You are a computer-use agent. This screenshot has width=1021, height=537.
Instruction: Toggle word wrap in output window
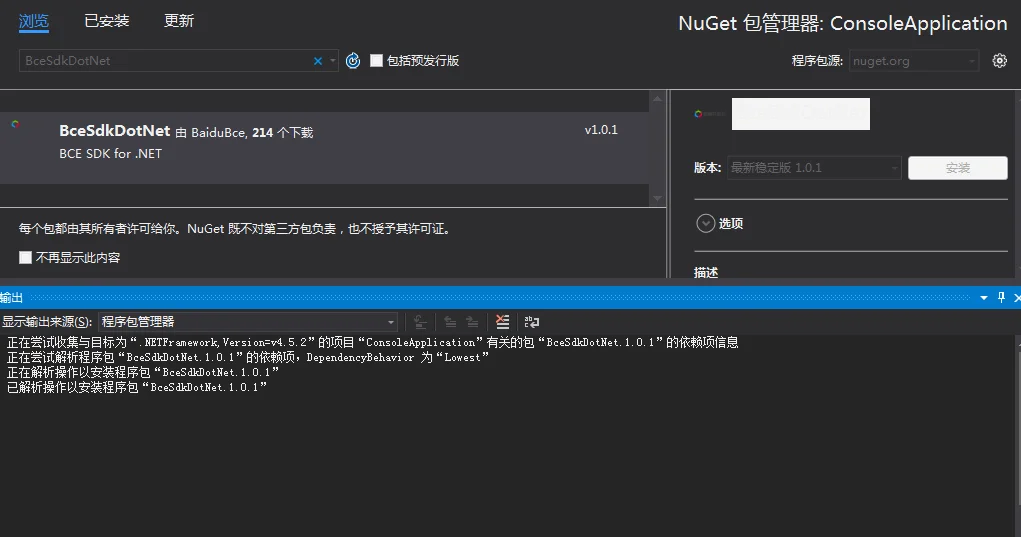click(x=532, y=322)
